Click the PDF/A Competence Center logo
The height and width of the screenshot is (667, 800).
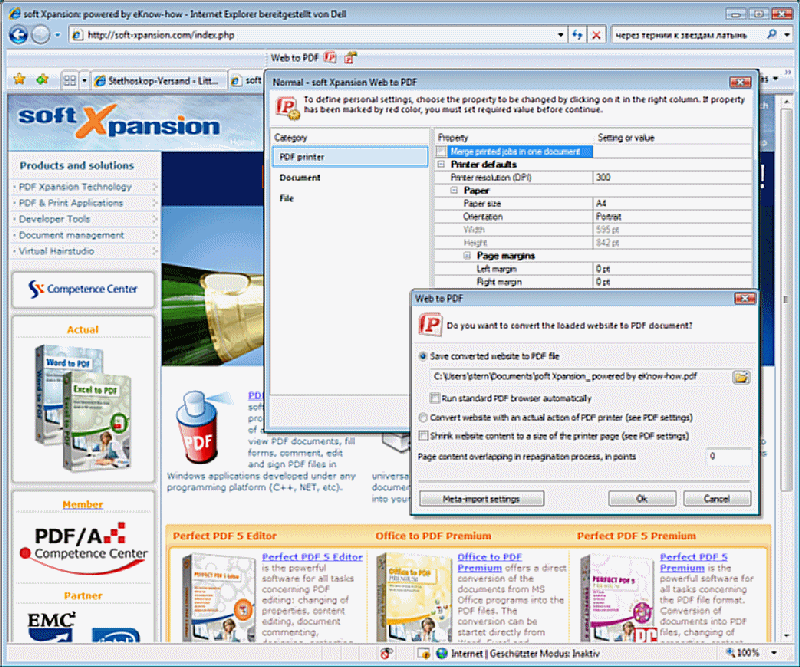click(83, 547)
